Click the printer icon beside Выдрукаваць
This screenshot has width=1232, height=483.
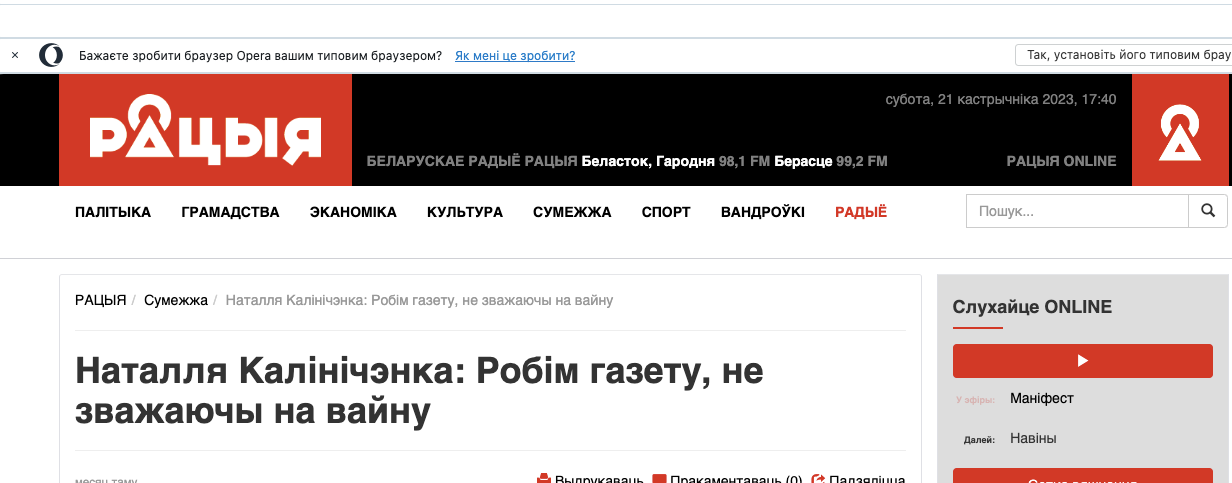click(x=544, y=479)
